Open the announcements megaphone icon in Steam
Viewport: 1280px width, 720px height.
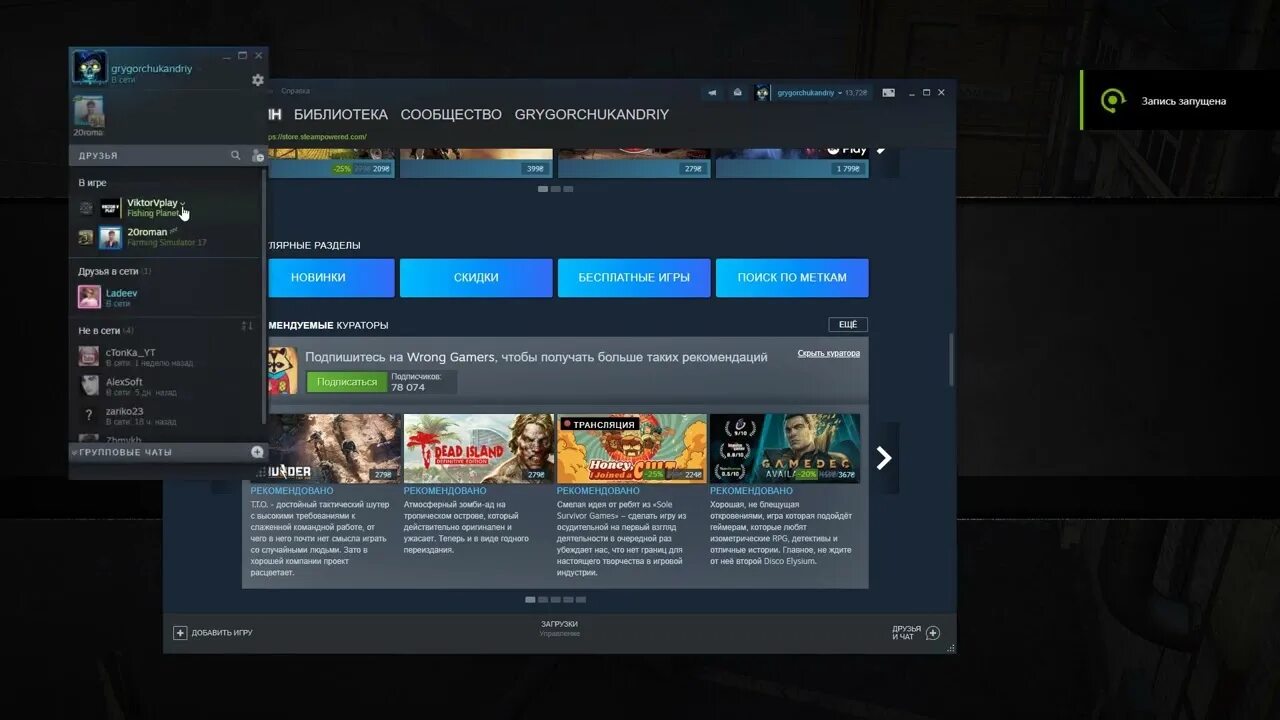coord(712,92)
